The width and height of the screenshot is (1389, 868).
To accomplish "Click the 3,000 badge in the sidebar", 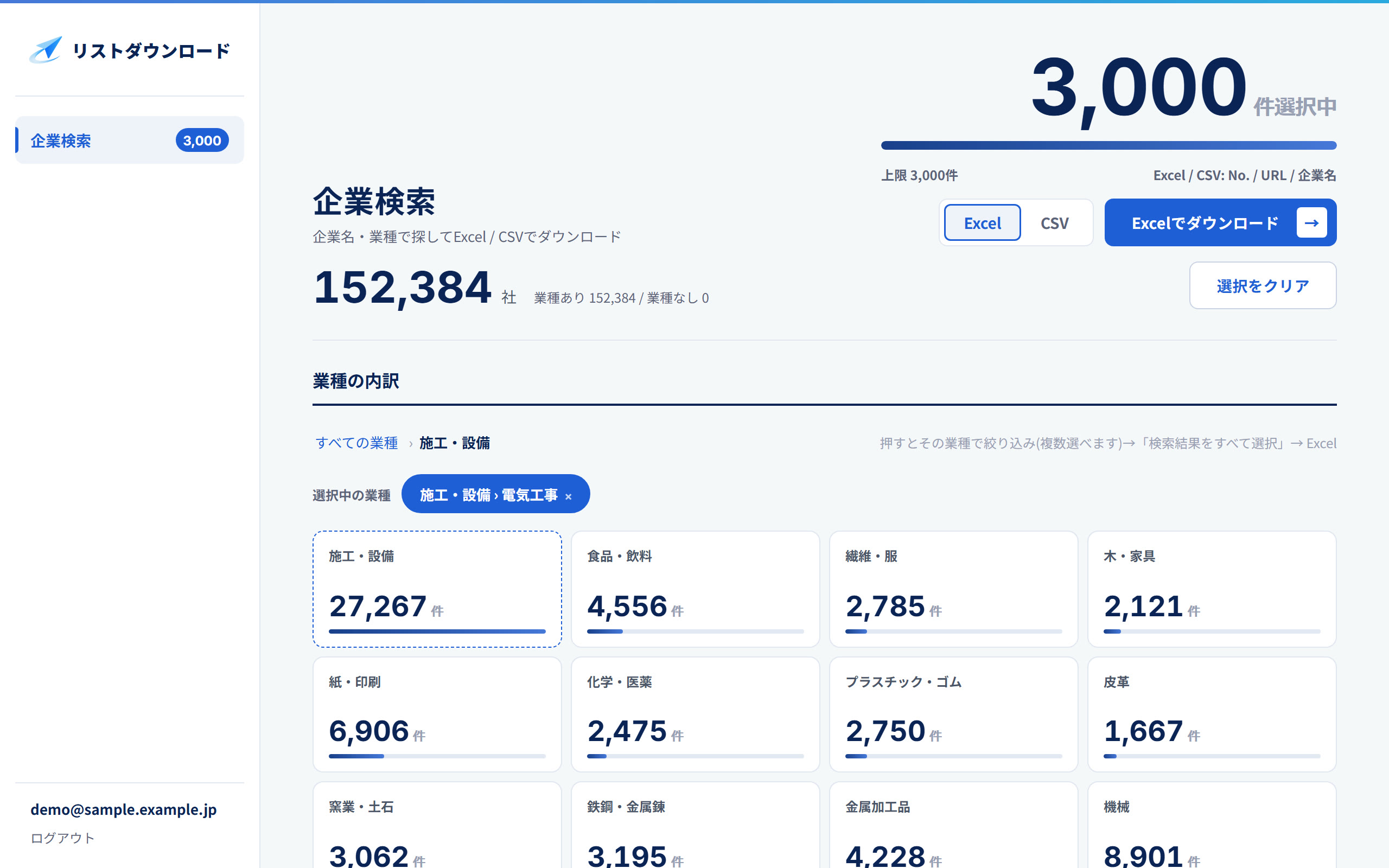I will coord(202,140).
